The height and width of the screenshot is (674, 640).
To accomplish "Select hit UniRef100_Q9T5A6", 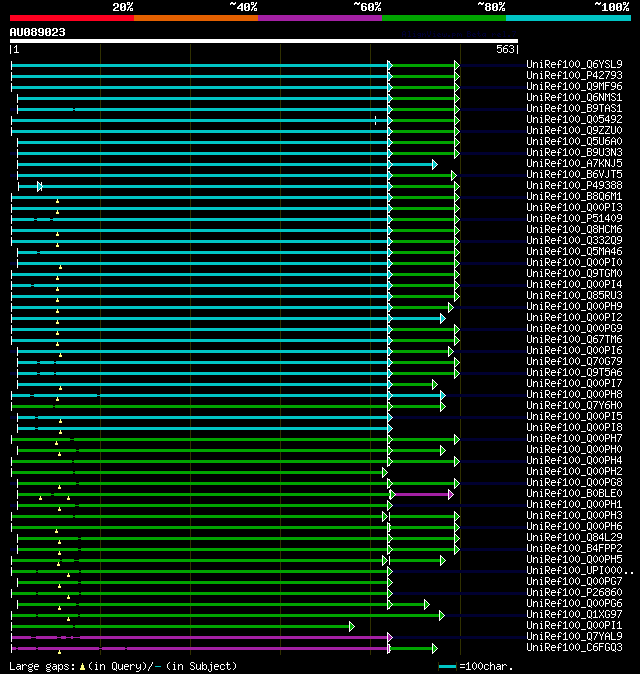I will (574, 373).
